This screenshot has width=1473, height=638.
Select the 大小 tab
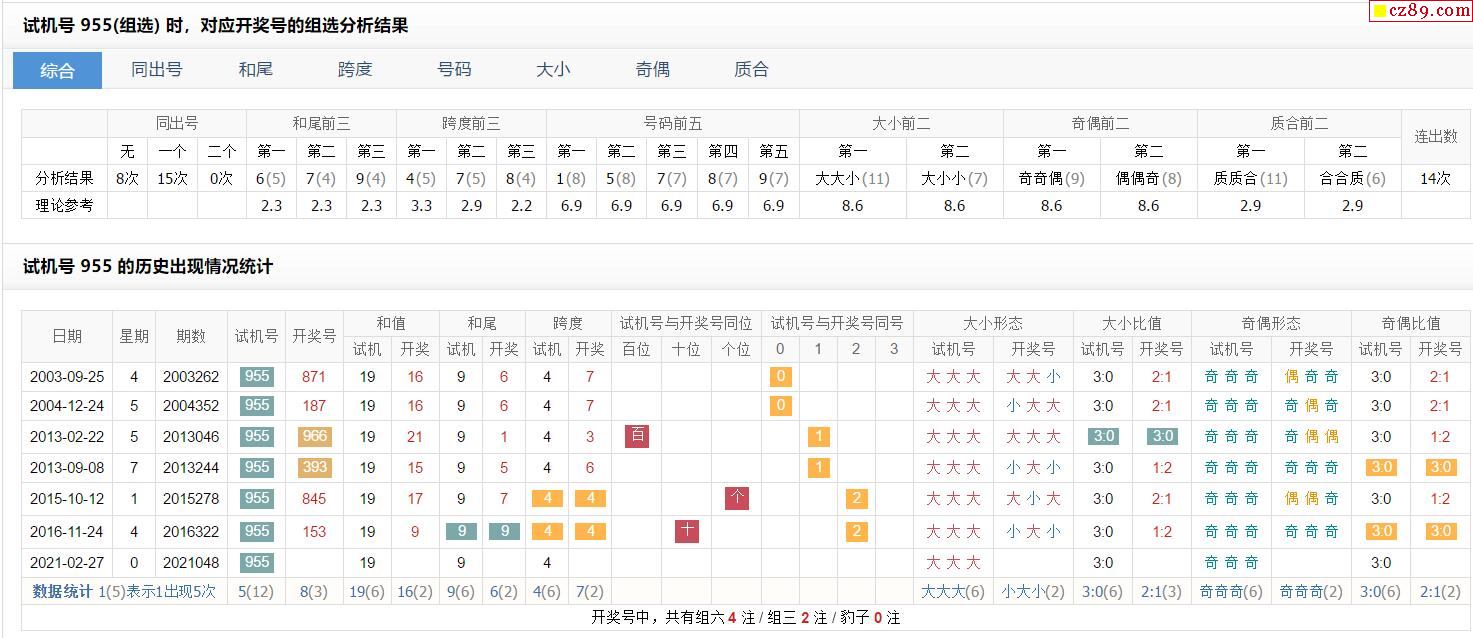(553, 70)
